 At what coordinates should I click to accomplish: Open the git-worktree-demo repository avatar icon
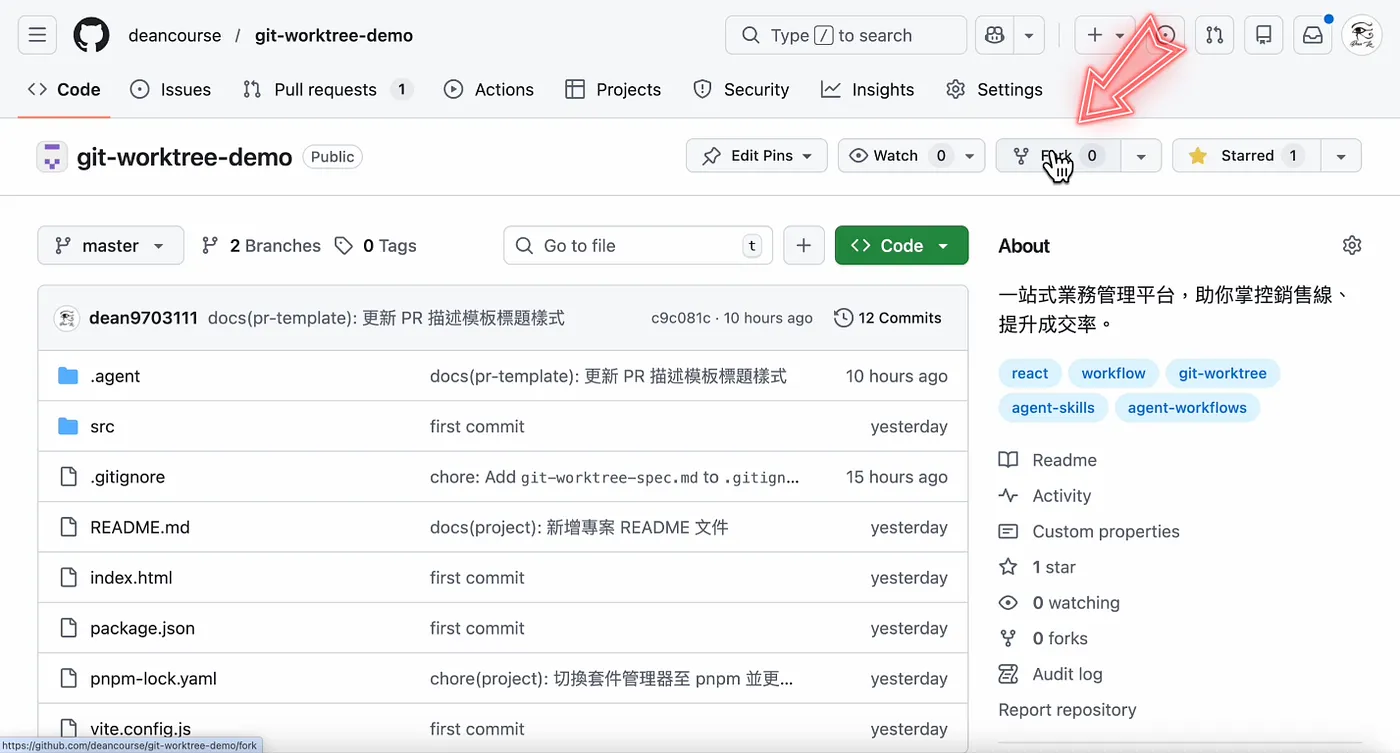[x=52, y=156]
